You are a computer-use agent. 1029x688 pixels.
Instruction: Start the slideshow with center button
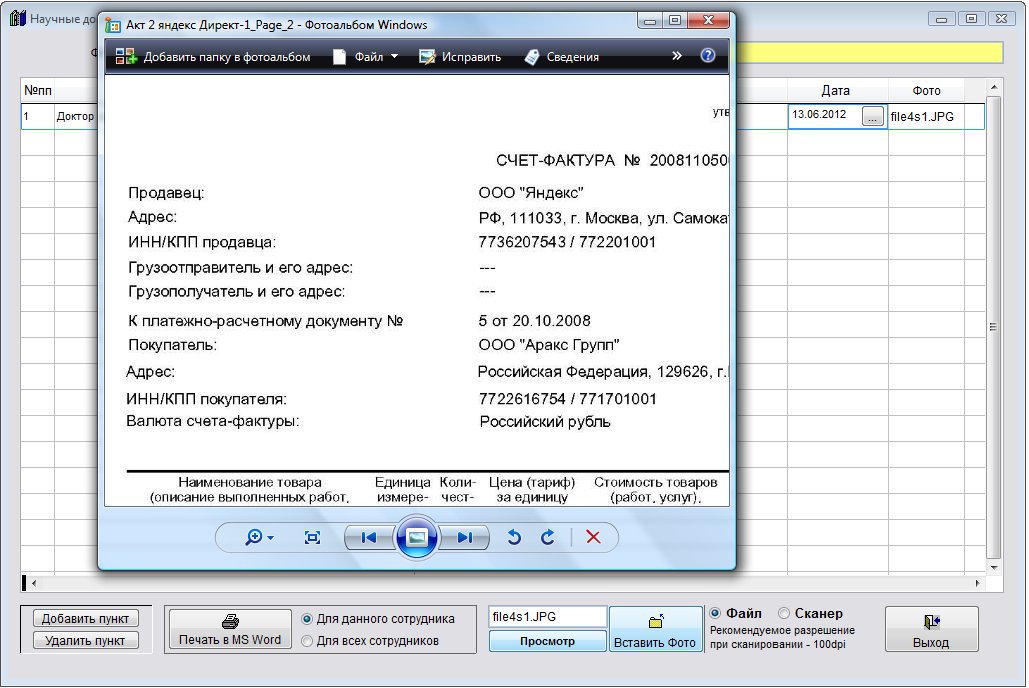tap(417, 538)
